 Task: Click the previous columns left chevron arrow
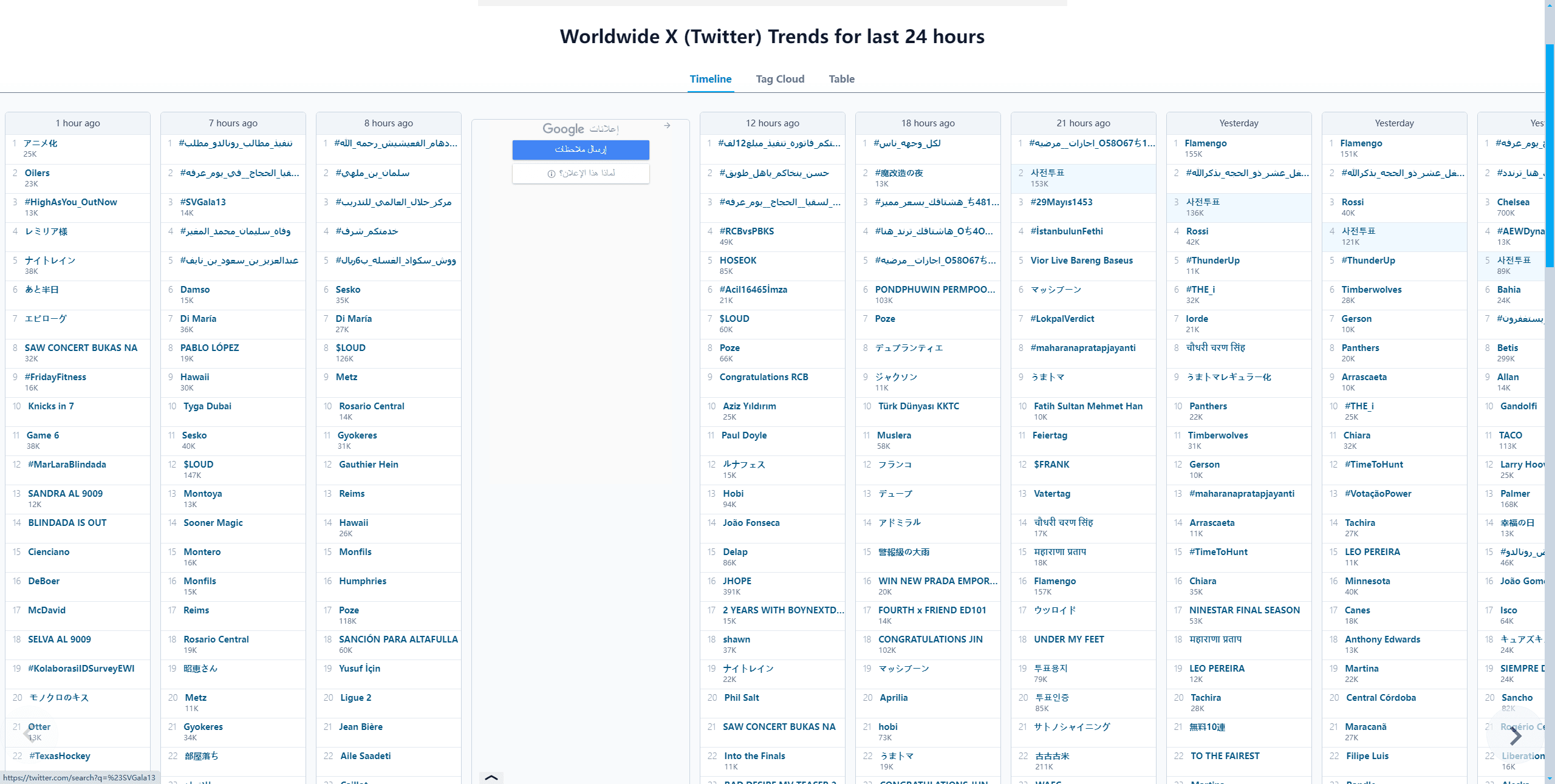pos(29,734)
